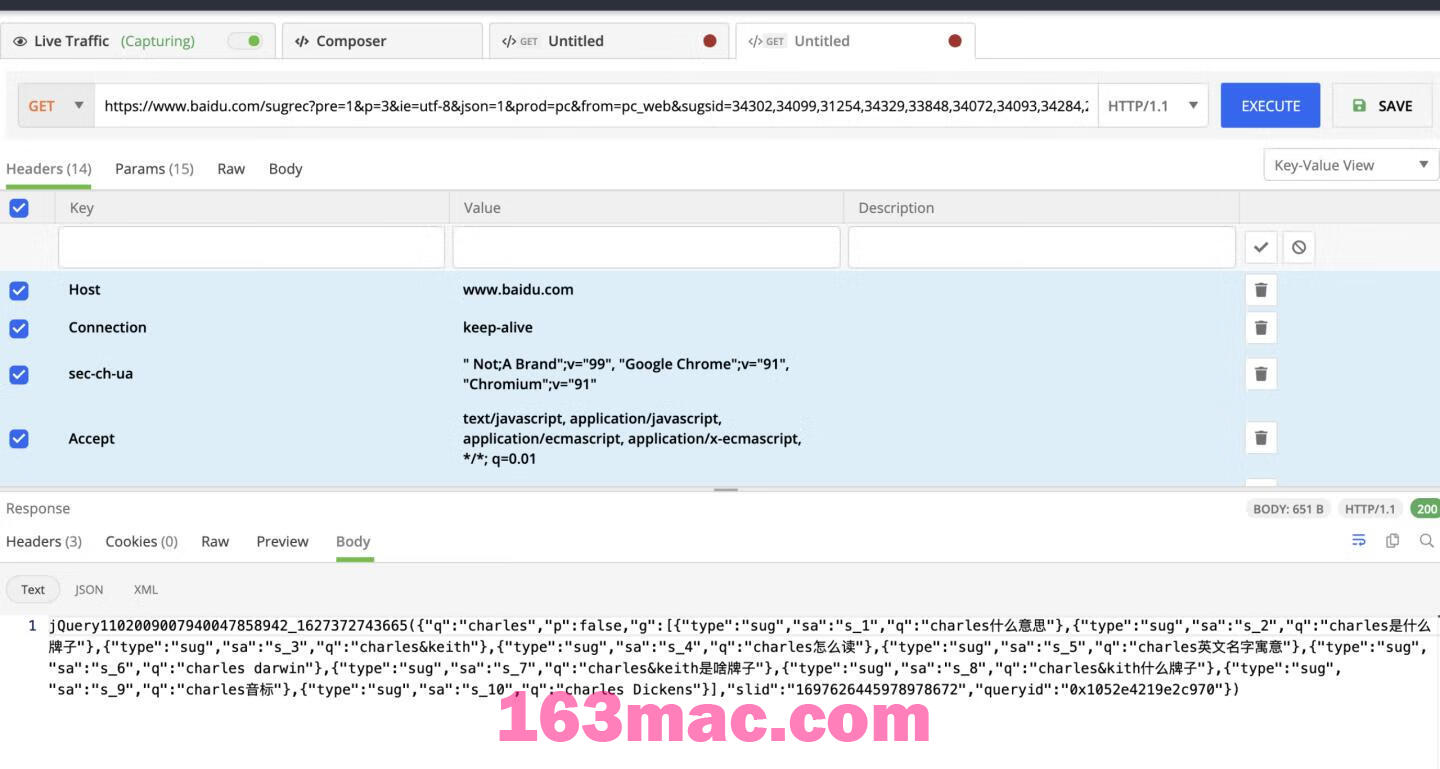Select the request Raw tab
Screen dimensions: 1440x769
click(x=231, y=168)
